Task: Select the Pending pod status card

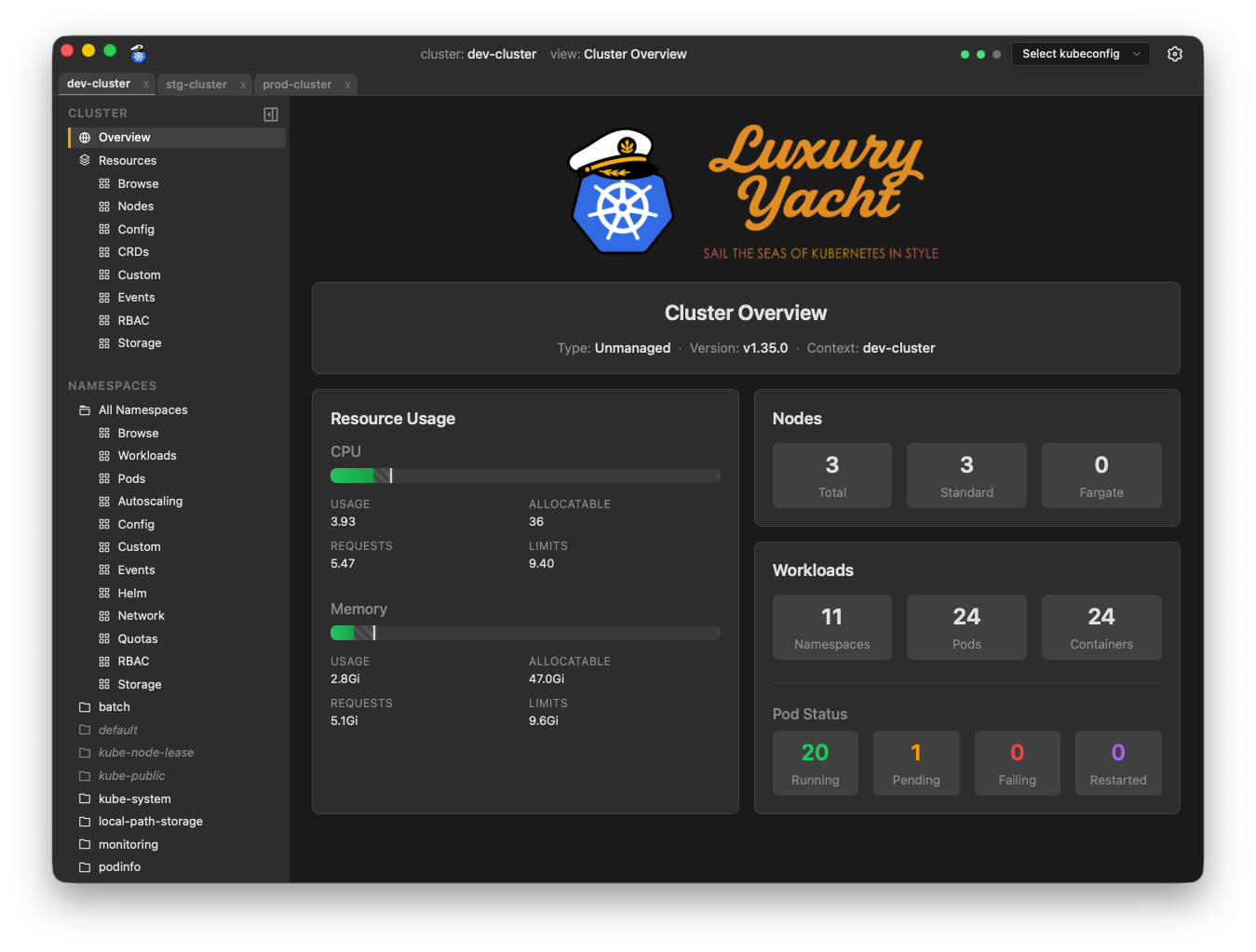Action: pos(916,763)
